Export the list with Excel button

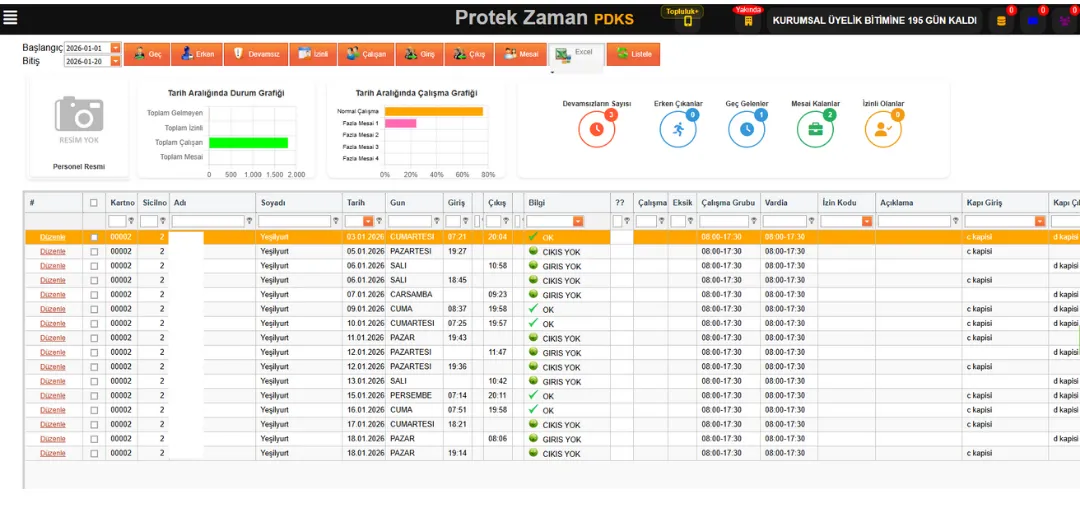(x=575, y=54)
